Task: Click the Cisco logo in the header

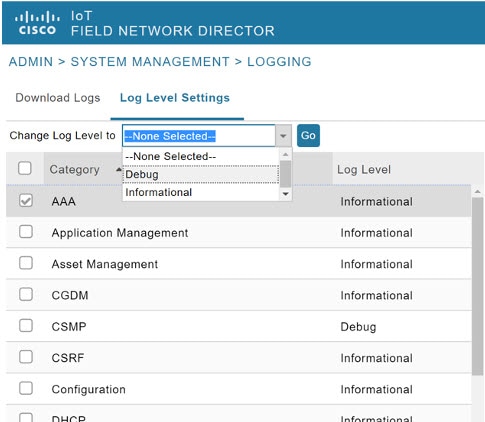Action: coord(37,23)
